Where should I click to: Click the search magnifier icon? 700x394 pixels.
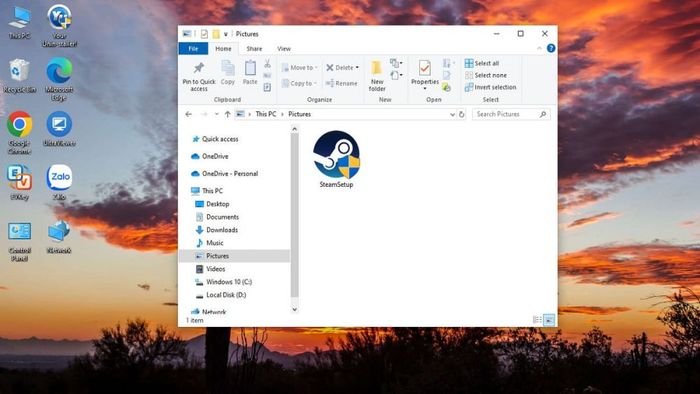click(x=543, y=114)
